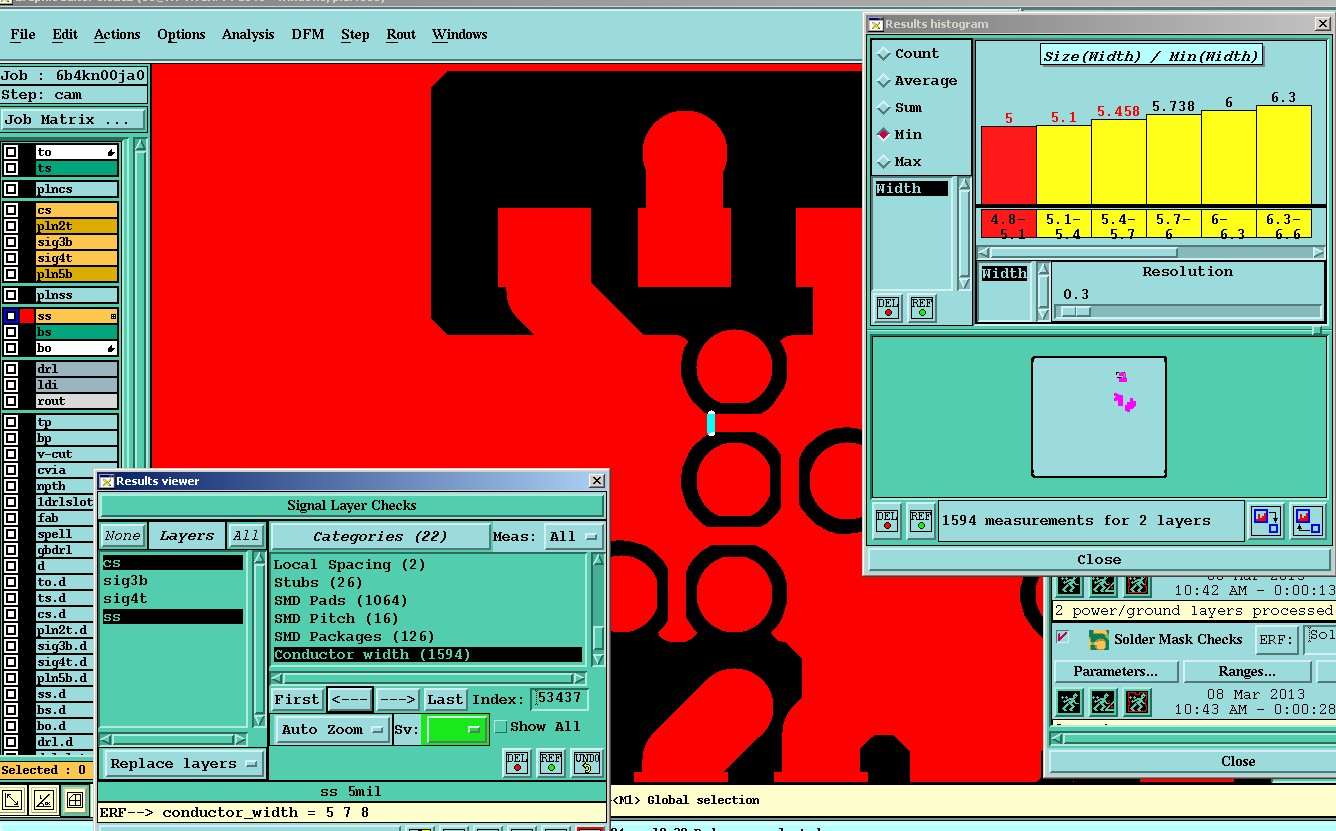Viewport: 1336px width, 831px height.
Task: Select the Sum radio option
Action: [884, 108]
